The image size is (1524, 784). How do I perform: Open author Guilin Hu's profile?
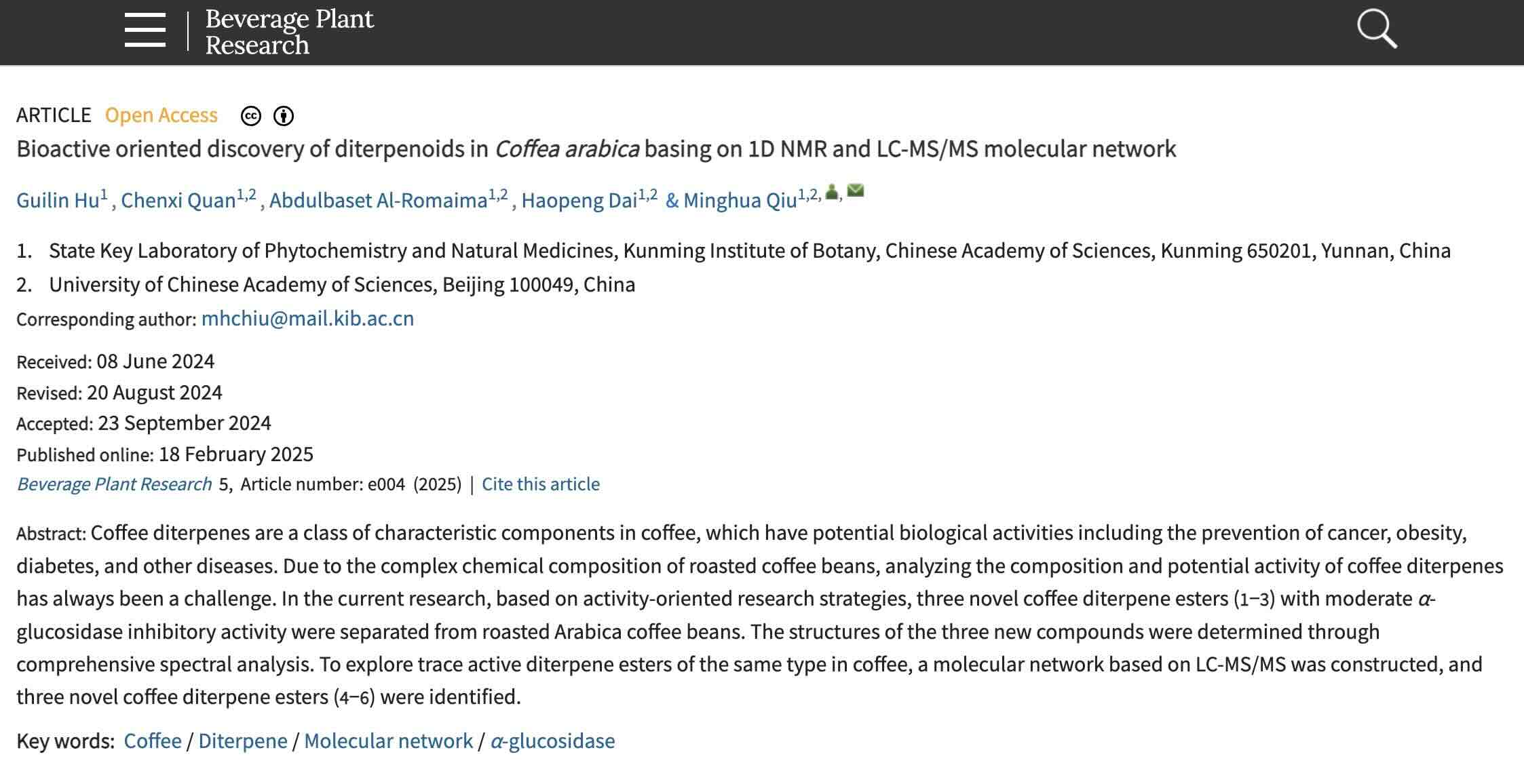58,200
